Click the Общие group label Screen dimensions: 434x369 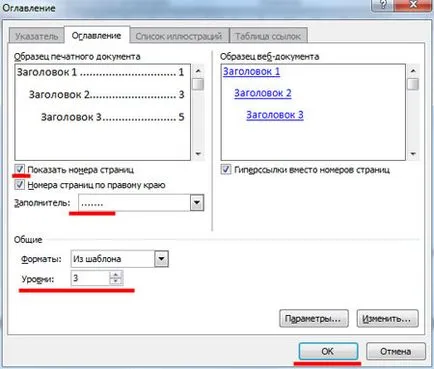pos(28,240)
